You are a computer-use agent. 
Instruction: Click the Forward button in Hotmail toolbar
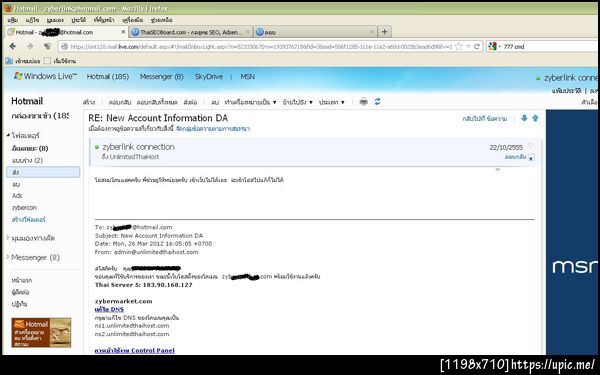190,102
